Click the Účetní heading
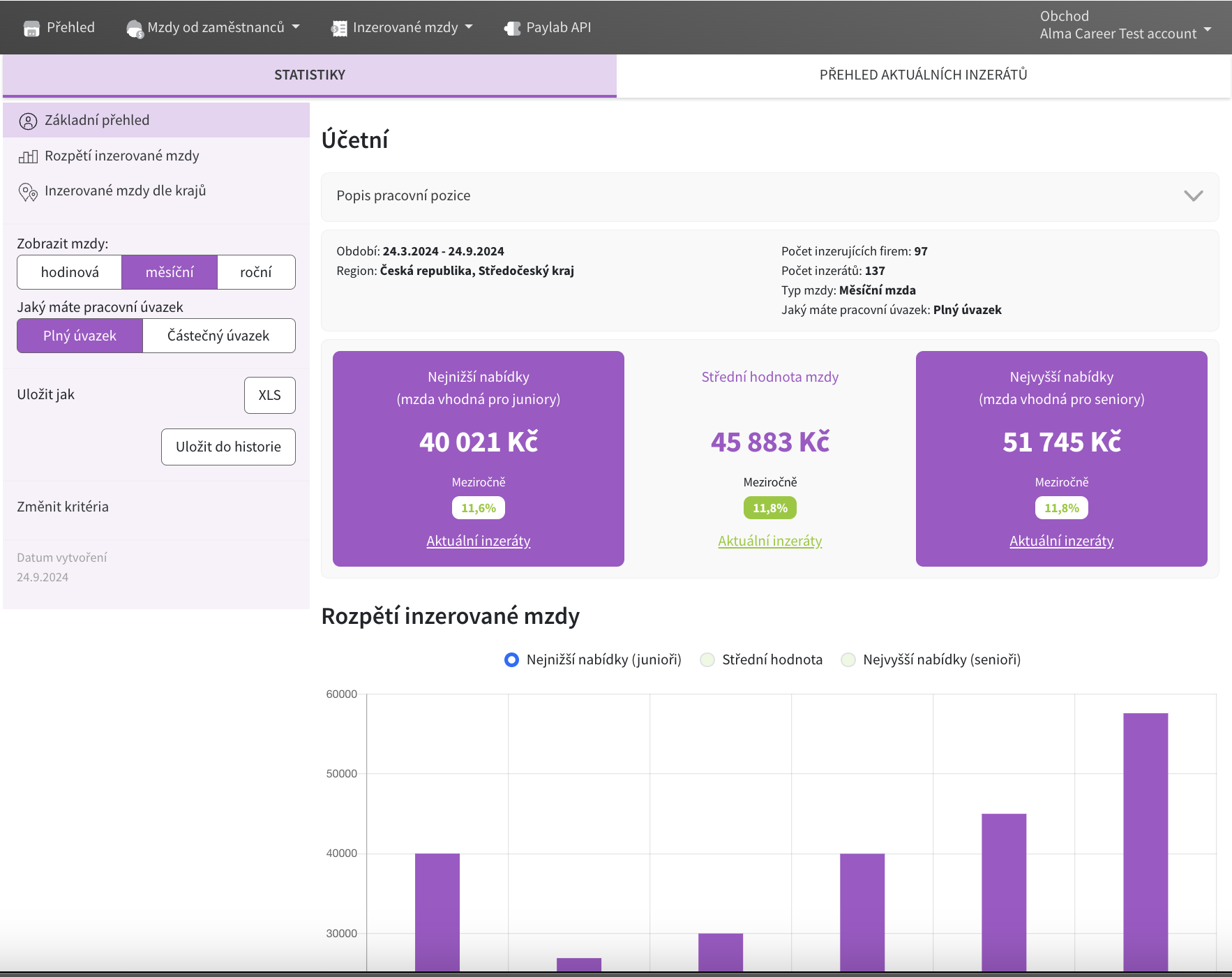Viewport: 1232px width, 977px height. pos(355,140)
